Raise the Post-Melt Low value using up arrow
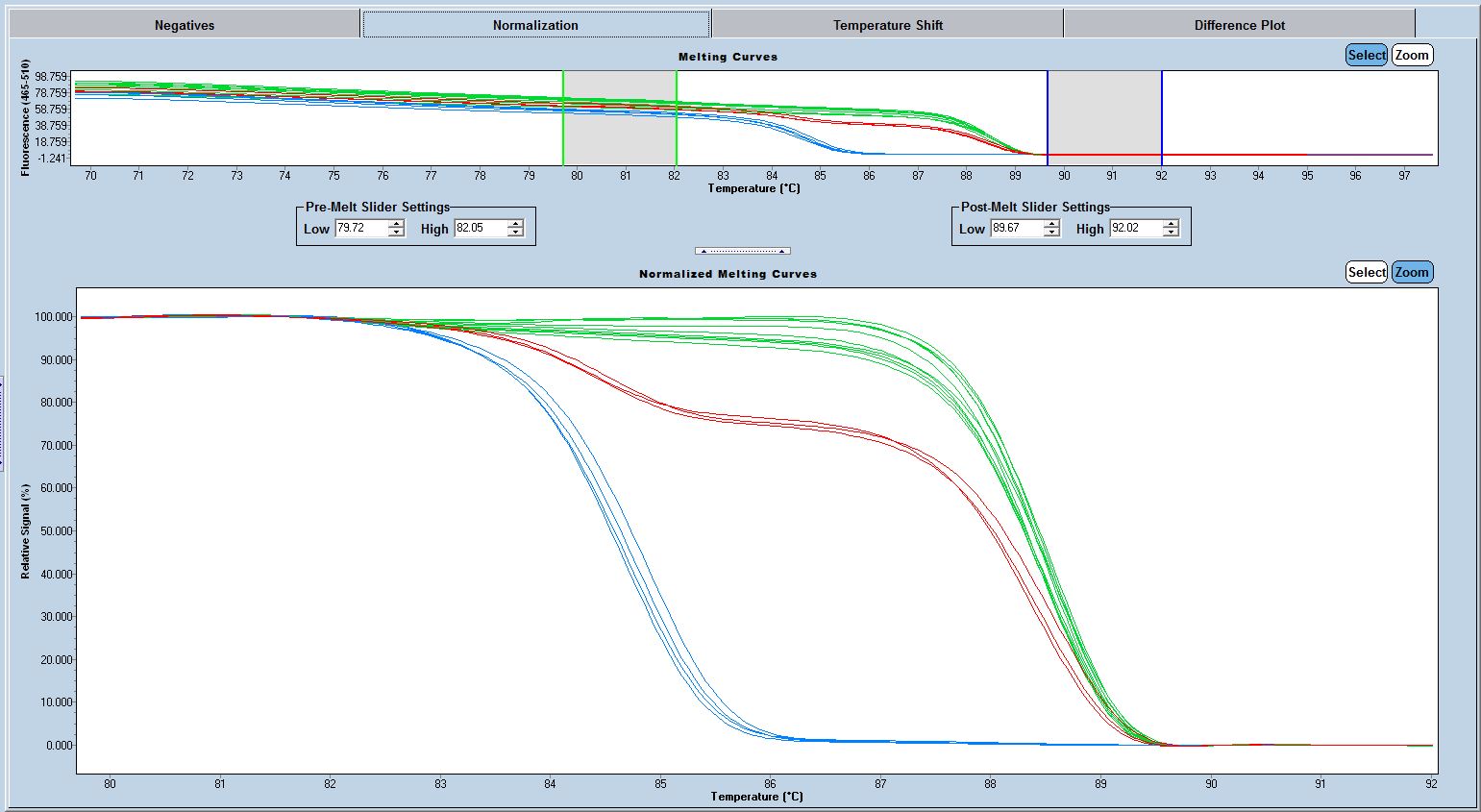Viewport: 1481px width, 812px height. pyautogui.click(x=1051, y=224)
